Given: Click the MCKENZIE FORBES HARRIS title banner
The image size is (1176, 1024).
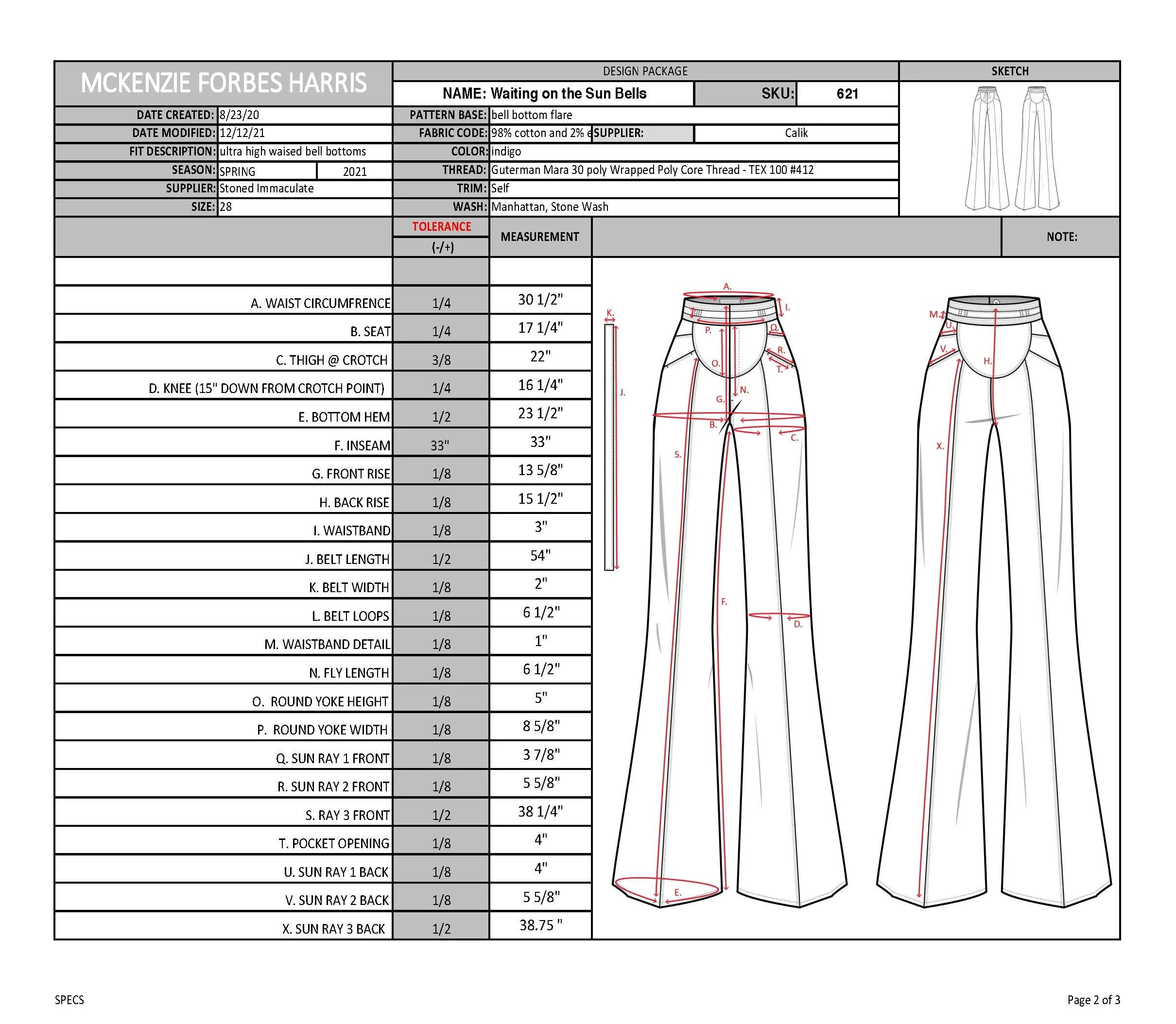Looking at the screenshot, I should coord(224,84).
